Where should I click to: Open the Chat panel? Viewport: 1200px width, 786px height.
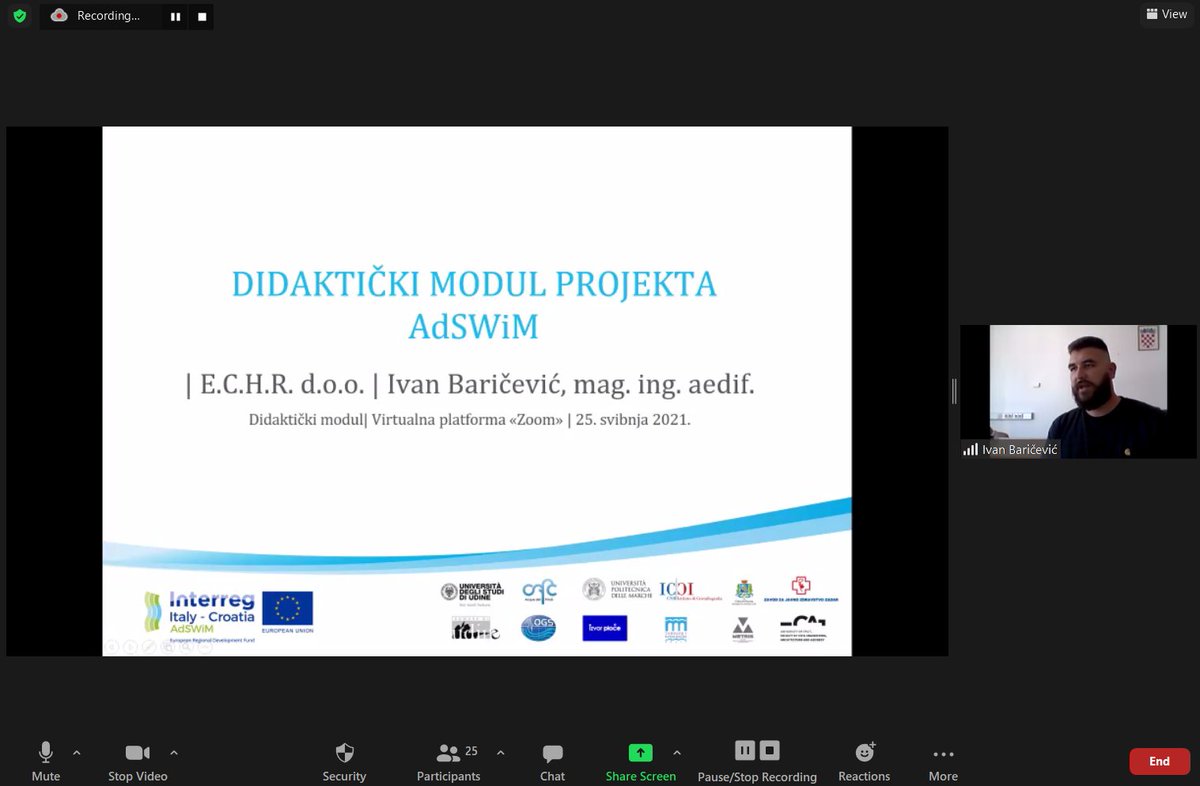(552, 762)
